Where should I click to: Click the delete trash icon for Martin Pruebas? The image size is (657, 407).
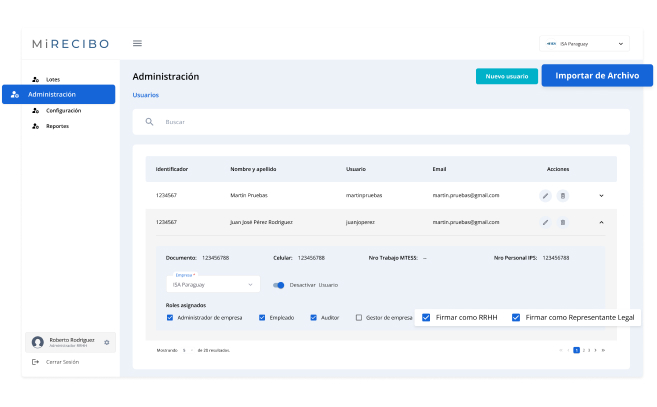[x=562, y=195]
